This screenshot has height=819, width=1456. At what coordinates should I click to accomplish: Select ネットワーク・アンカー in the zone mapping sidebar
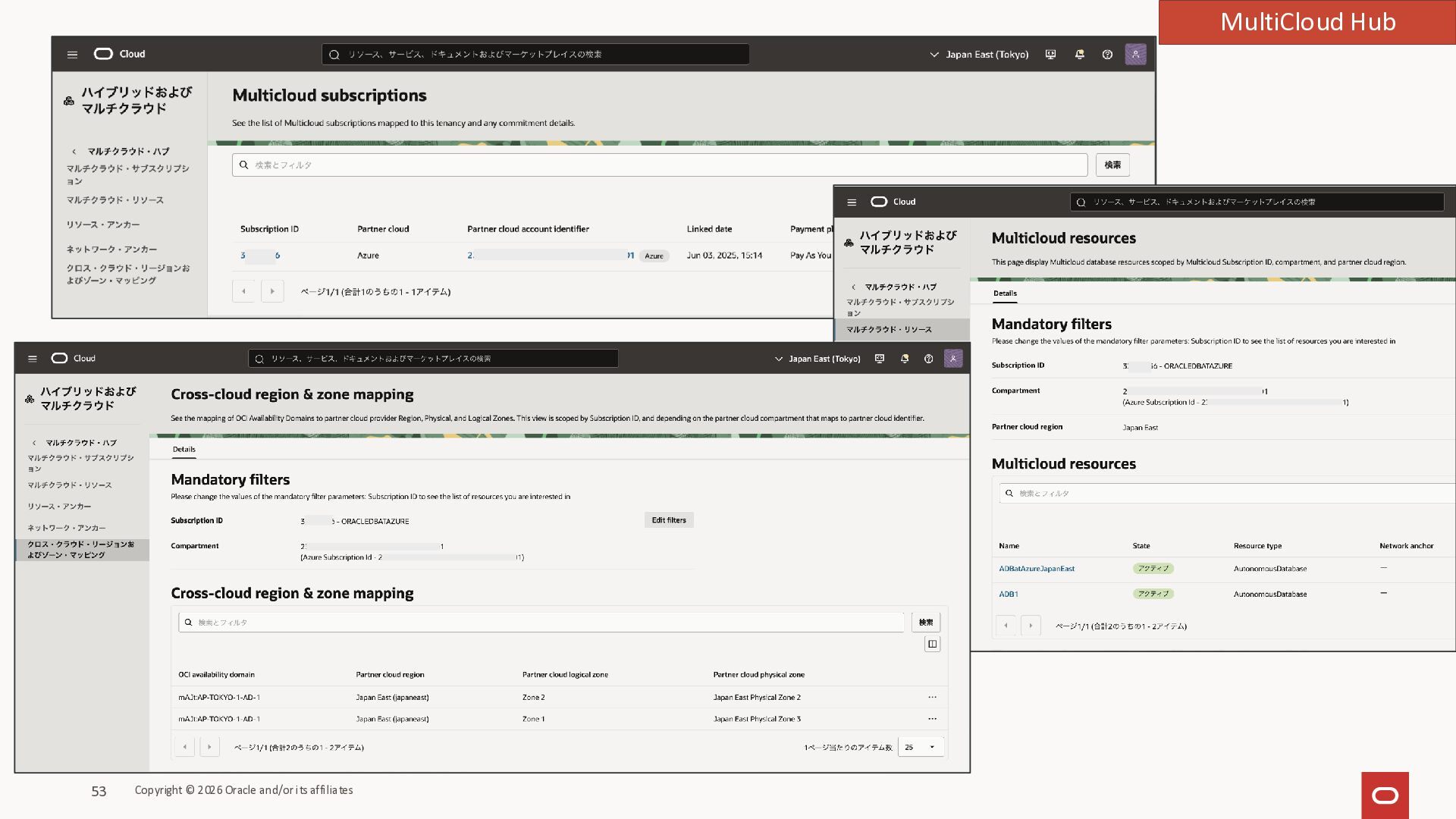tap(67, 528)
